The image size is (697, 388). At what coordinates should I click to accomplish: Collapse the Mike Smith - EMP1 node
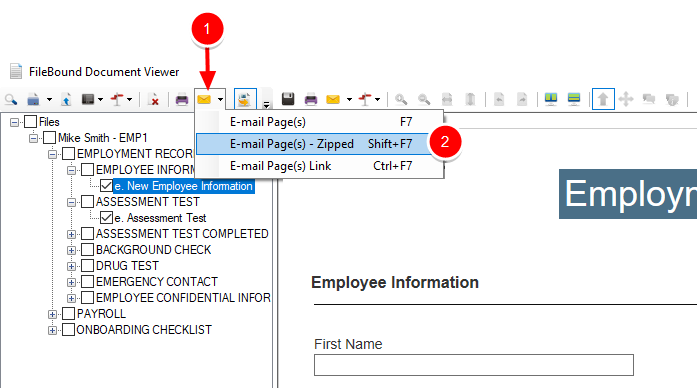[33, 138]
